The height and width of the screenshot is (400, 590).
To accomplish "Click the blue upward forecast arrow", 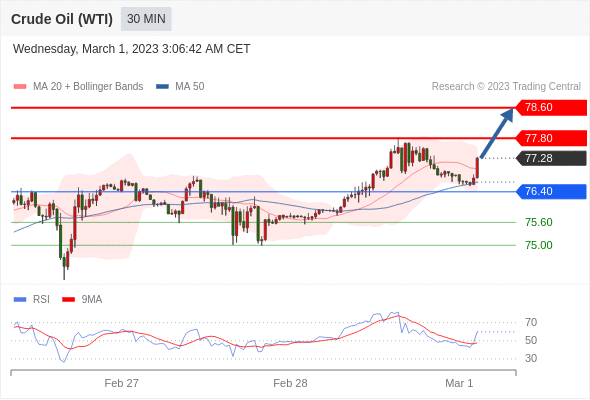I will pyautogui.click(x=497, y=133).
